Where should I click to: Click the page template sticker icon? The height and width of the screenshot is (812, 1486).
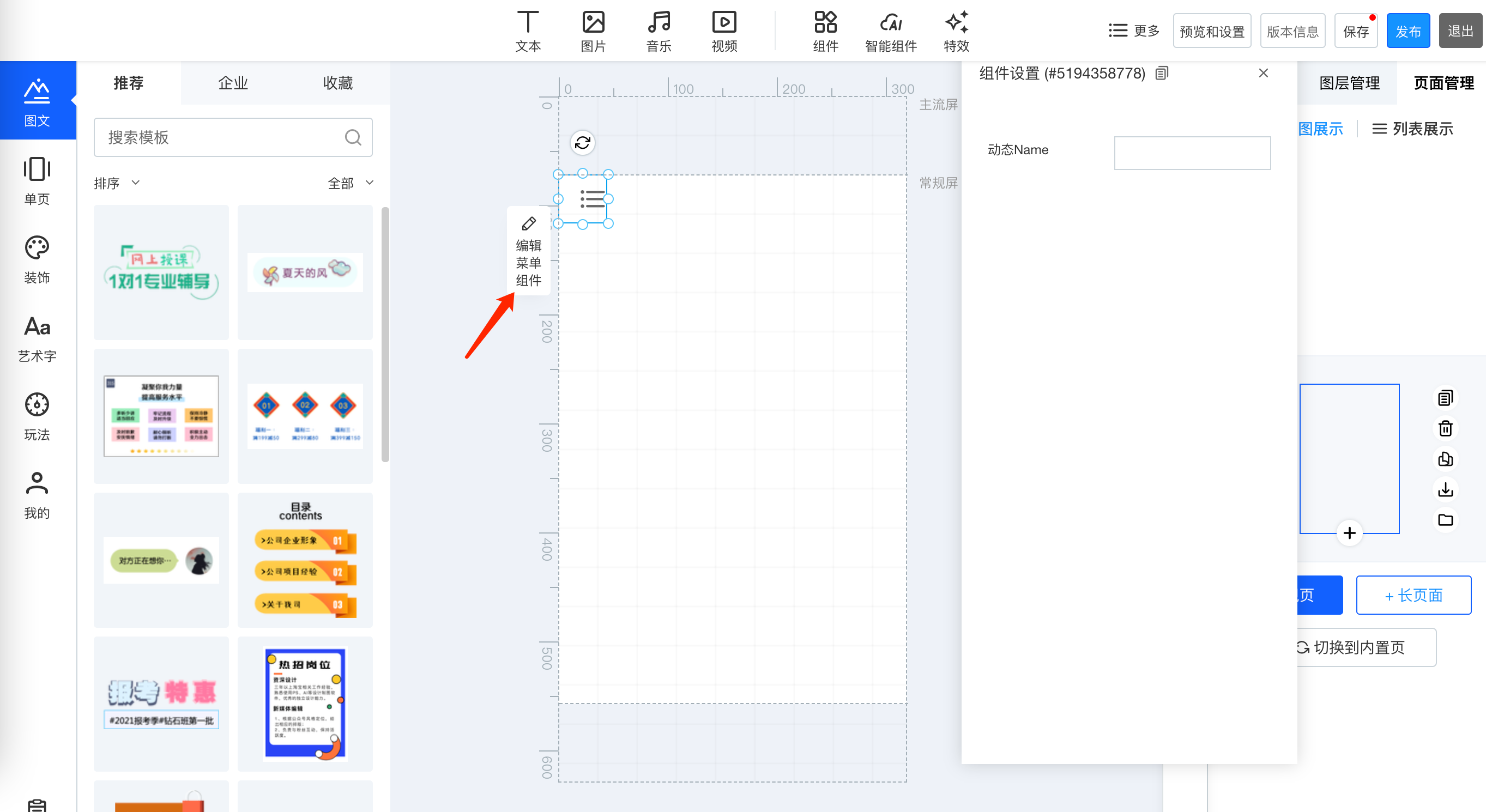coord(1445,459)
